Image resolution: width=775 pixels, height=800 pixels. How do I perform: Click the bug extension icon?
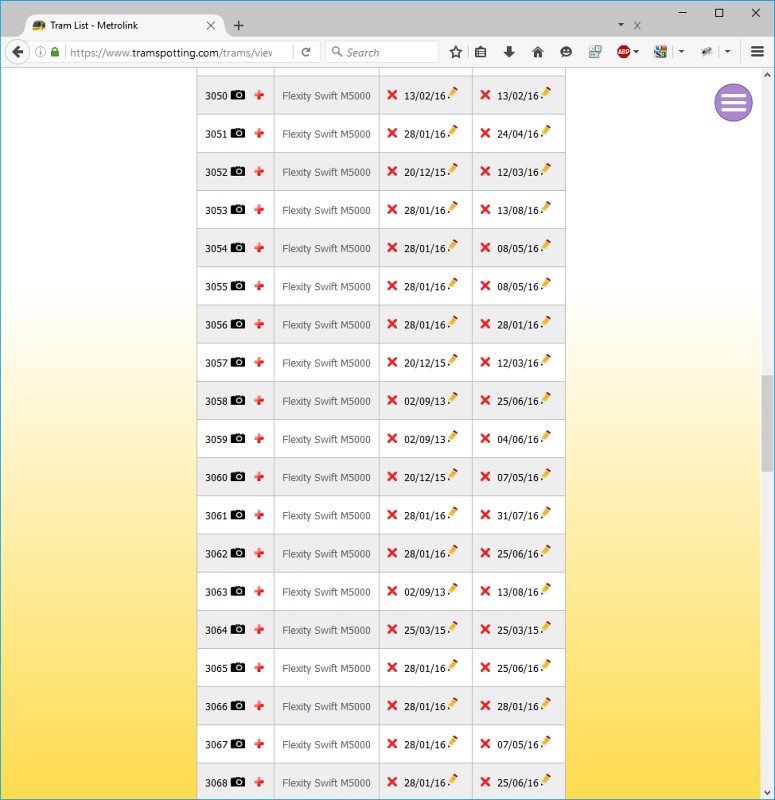tap(706, 52)
